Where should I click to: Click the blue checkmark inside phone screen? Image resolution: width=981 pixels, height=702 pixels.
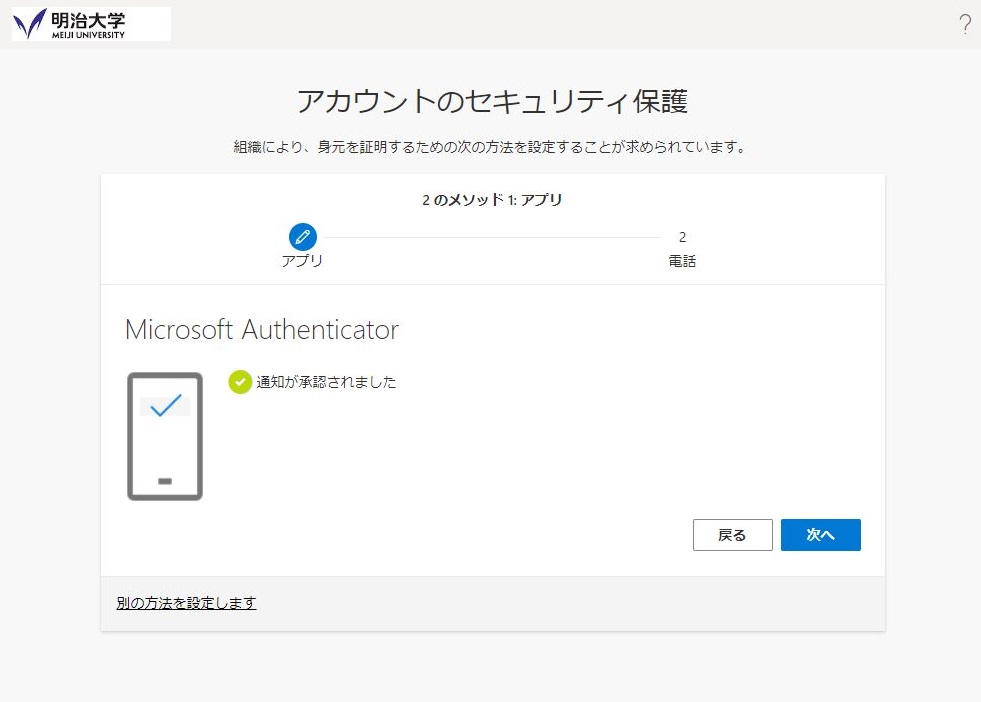click(x=166, y=405)
